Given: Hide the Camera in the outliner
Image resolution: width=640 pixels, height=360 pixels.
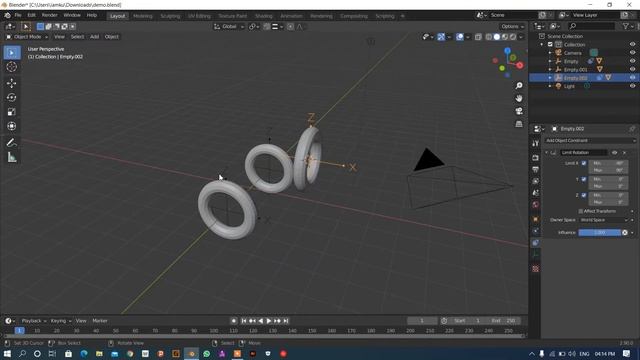Looking at the screenshot, I should 632,53.
